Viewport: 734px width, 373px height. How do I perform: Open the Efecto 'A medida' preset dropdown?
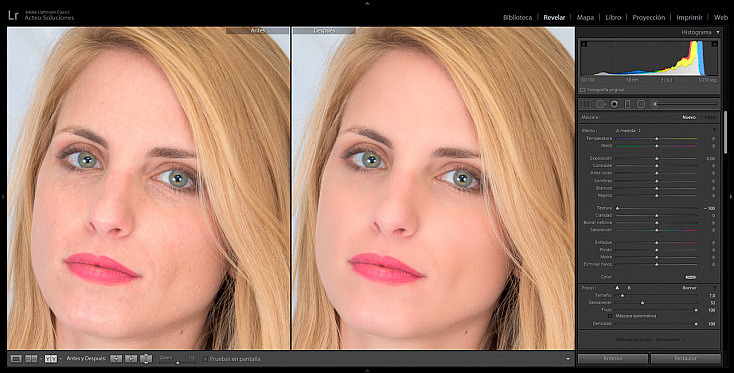(x=628, y=130)
